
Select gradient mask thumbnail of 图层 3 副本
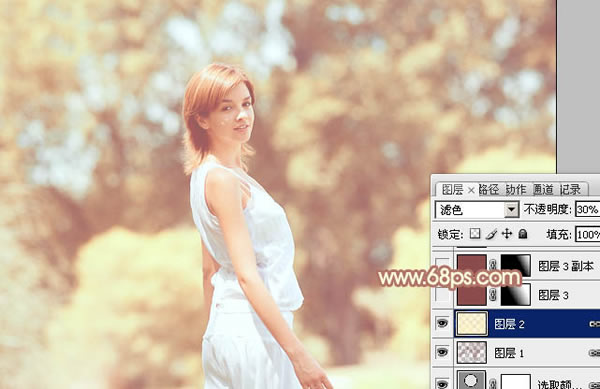coord(516,265)
